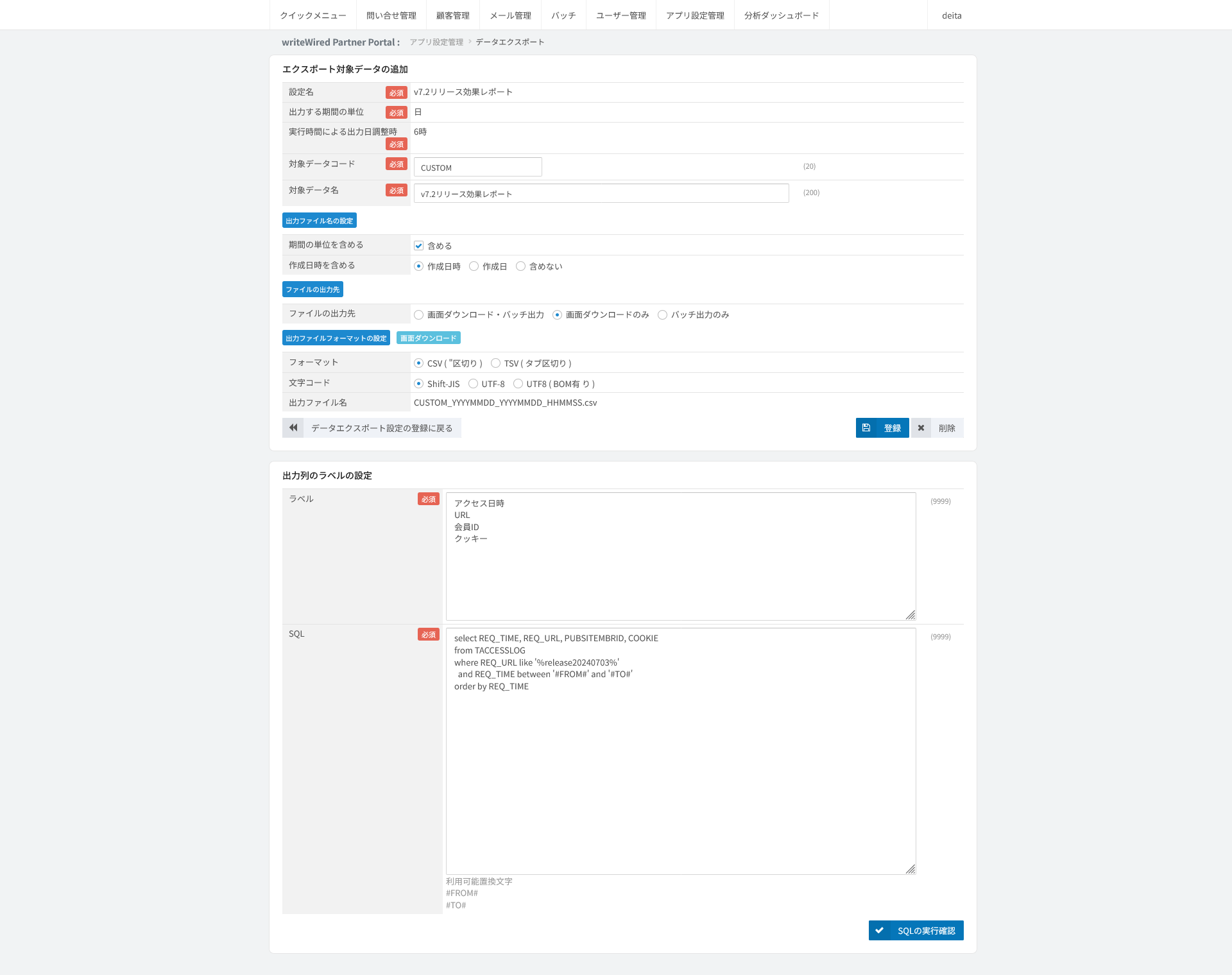
Task: Click 出力ファイルフォーマットの設定 tag
Action: click(336, 338)
